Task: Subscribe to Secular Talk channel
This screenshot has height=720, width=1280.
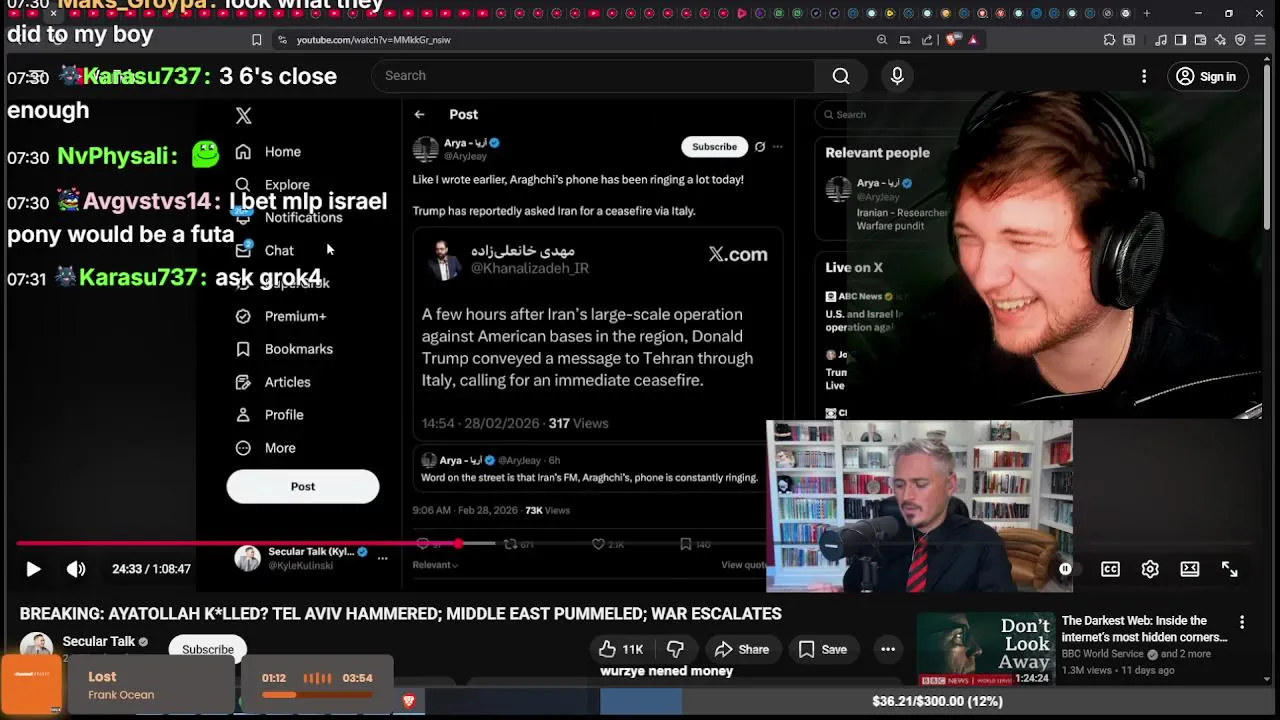Action: point(208,649)
